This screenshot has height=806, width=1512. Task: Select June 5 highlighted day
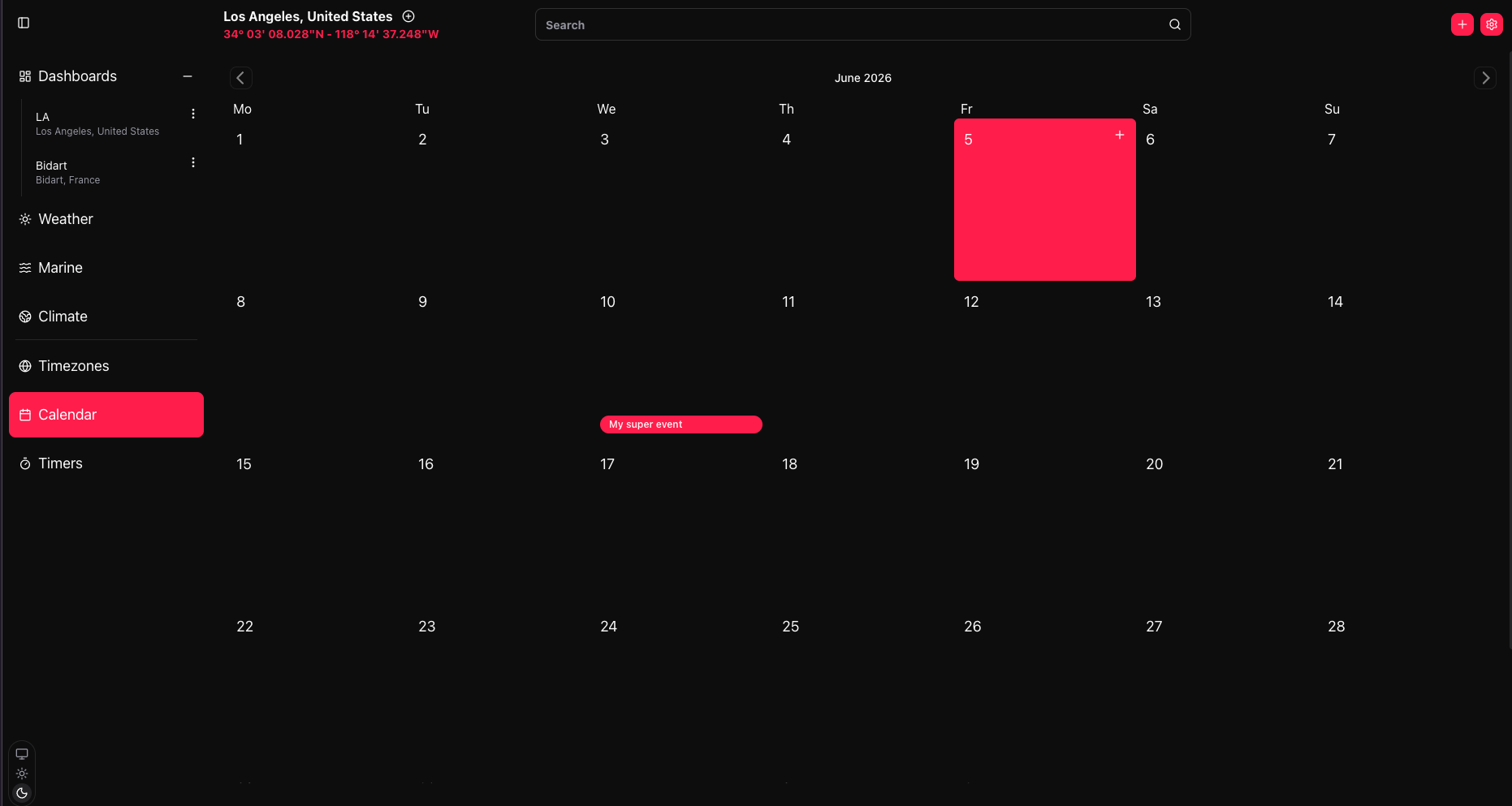(1045, 200)
